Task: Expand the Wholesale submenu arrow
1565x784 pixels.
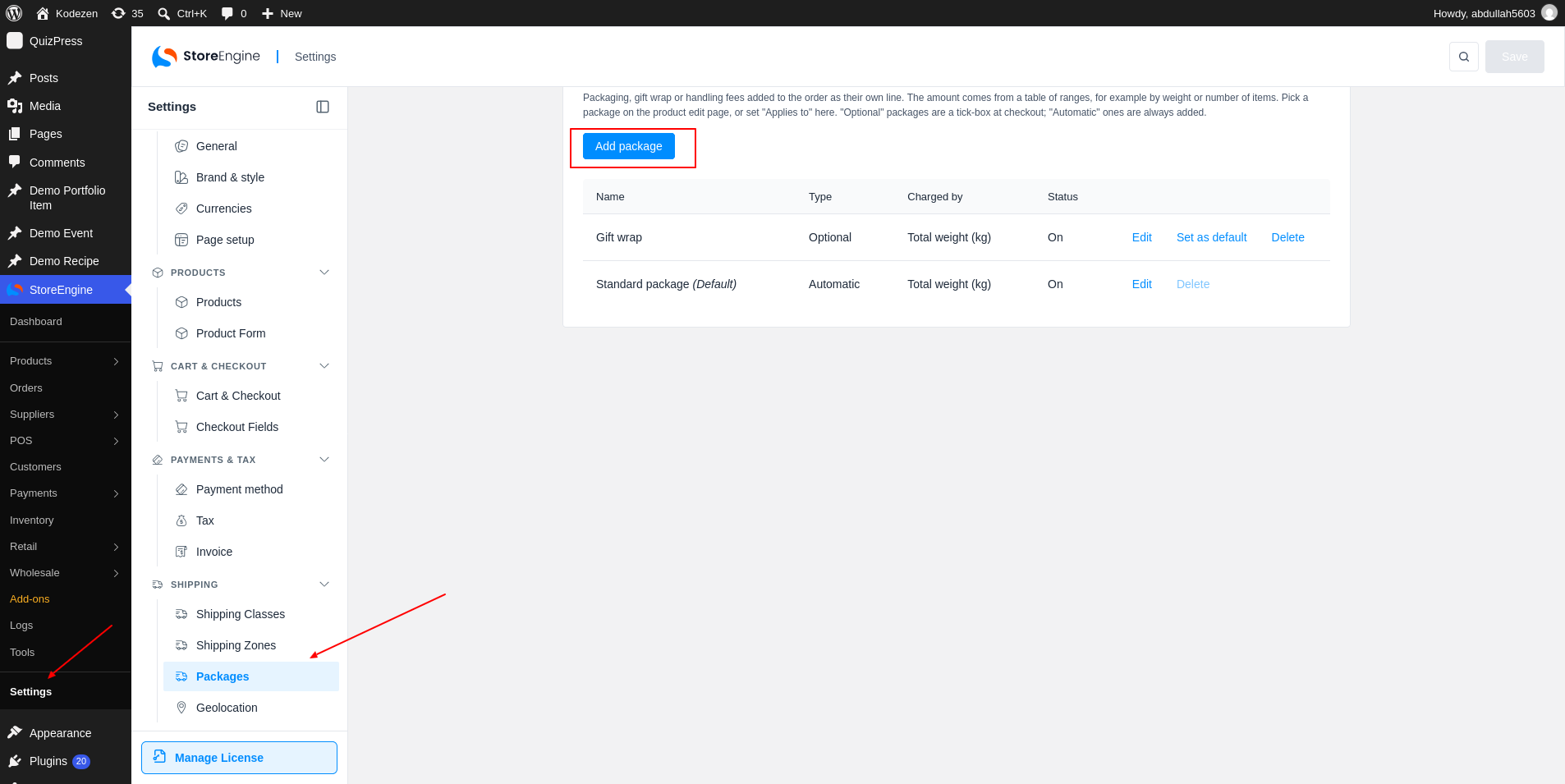Action: pyautogui.click(x=116, y=573)
